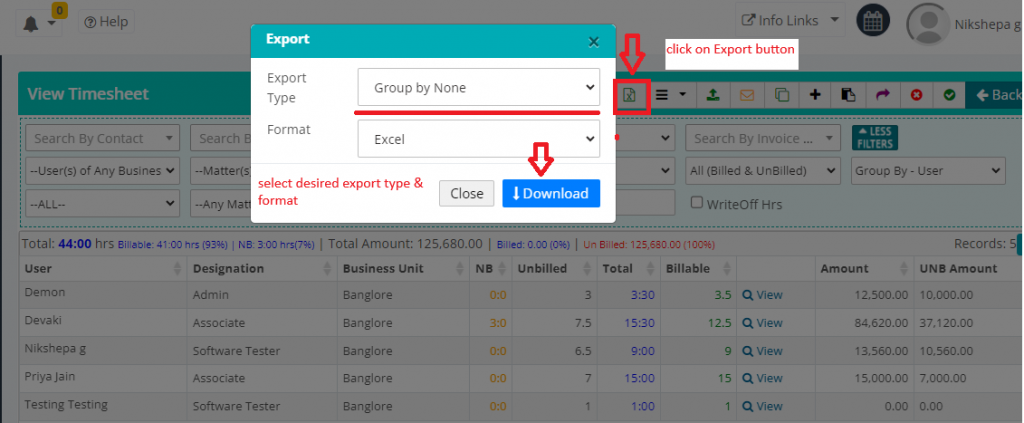Screen dimensions: 1024x423
Task: Click the Help link
Action: [107, 21]
